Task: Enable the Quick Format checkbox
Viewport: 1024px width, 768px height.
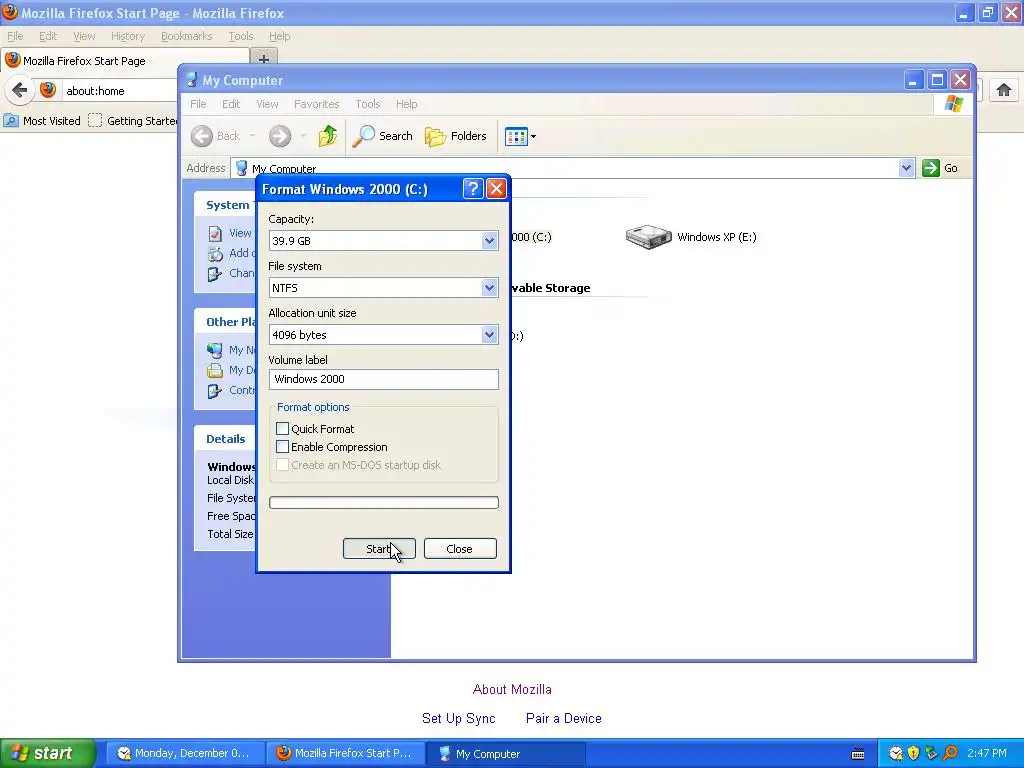Action: (x=282, y=429)
